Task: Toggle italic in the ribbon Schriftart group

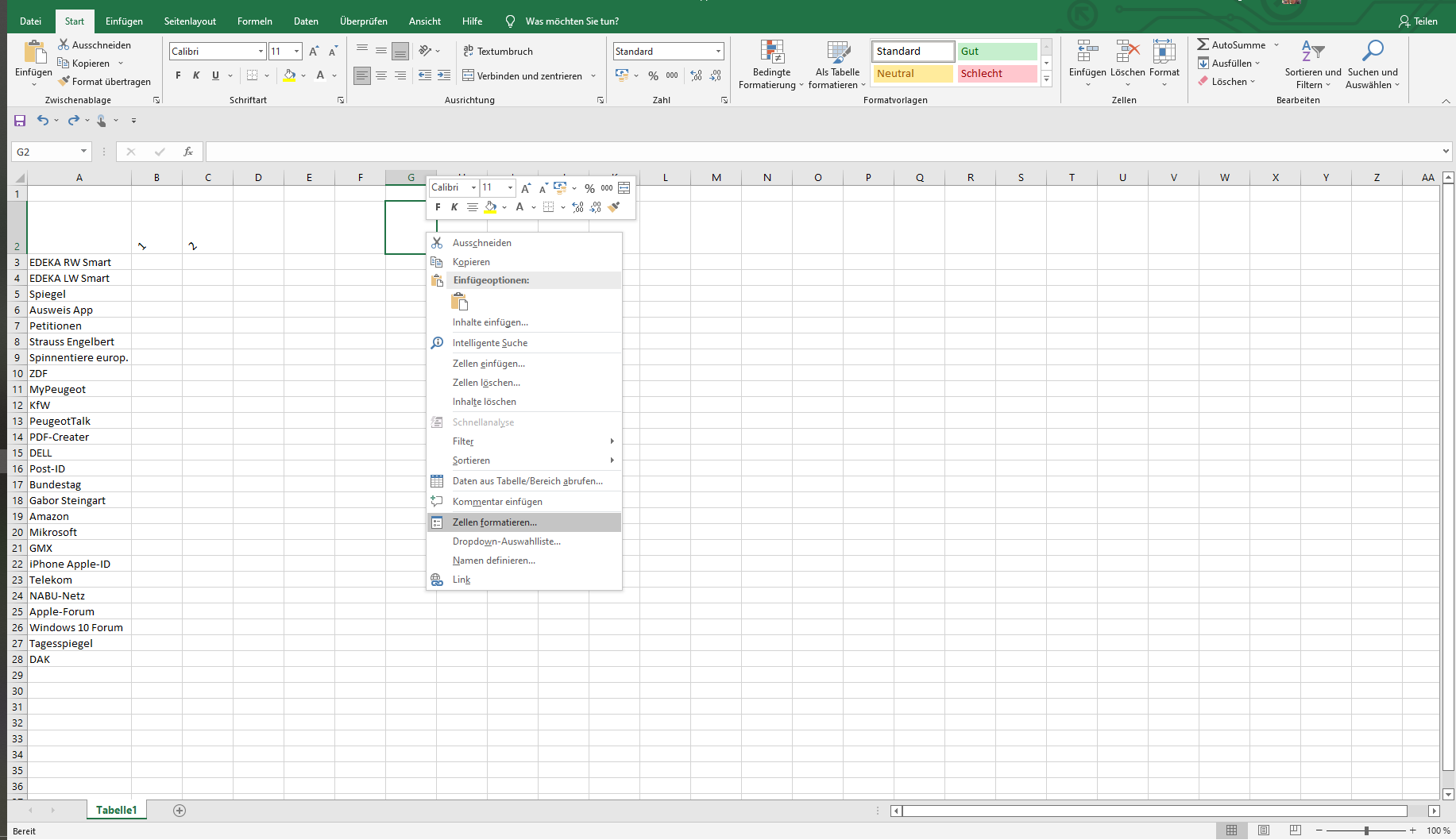Action: 196,75
